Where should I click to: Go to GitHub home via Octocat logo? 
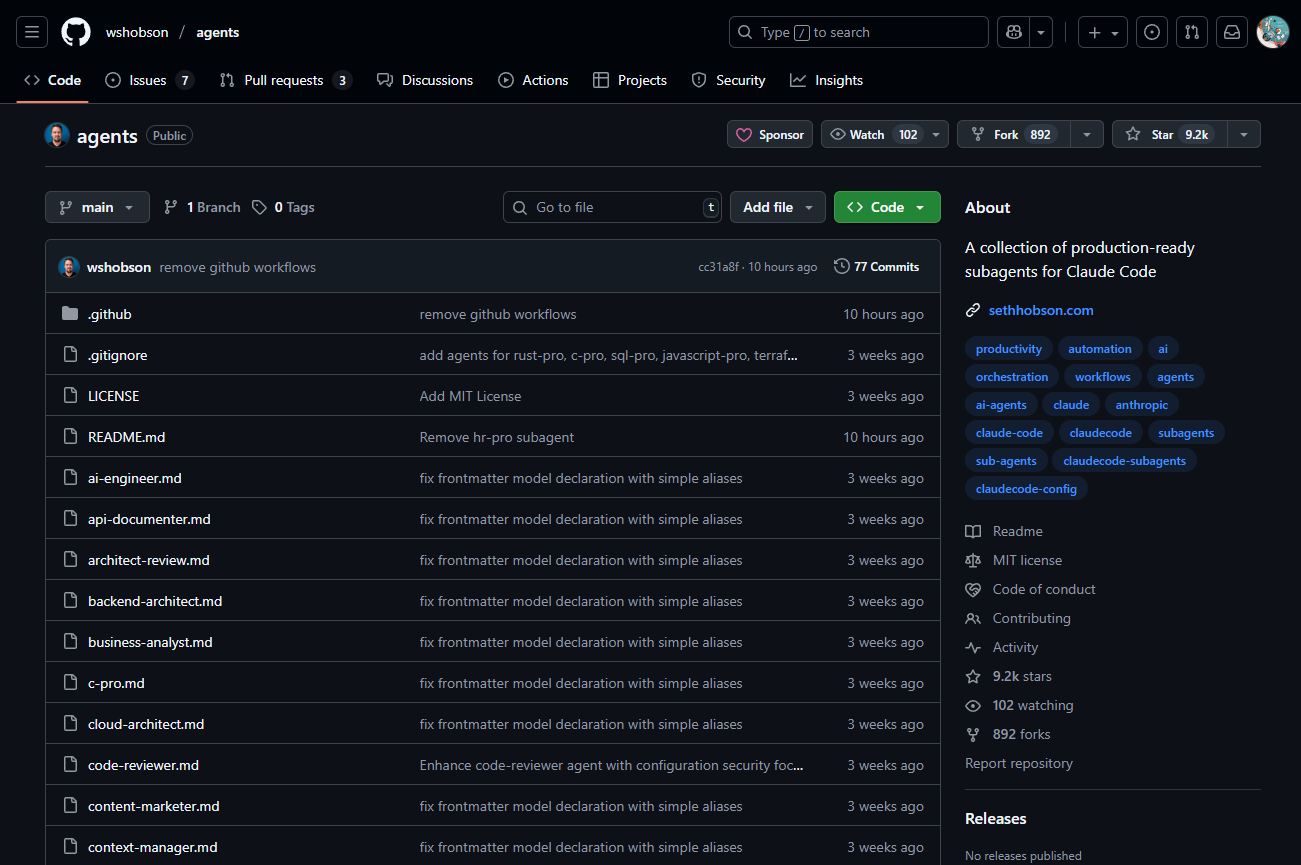coord(76,32)
